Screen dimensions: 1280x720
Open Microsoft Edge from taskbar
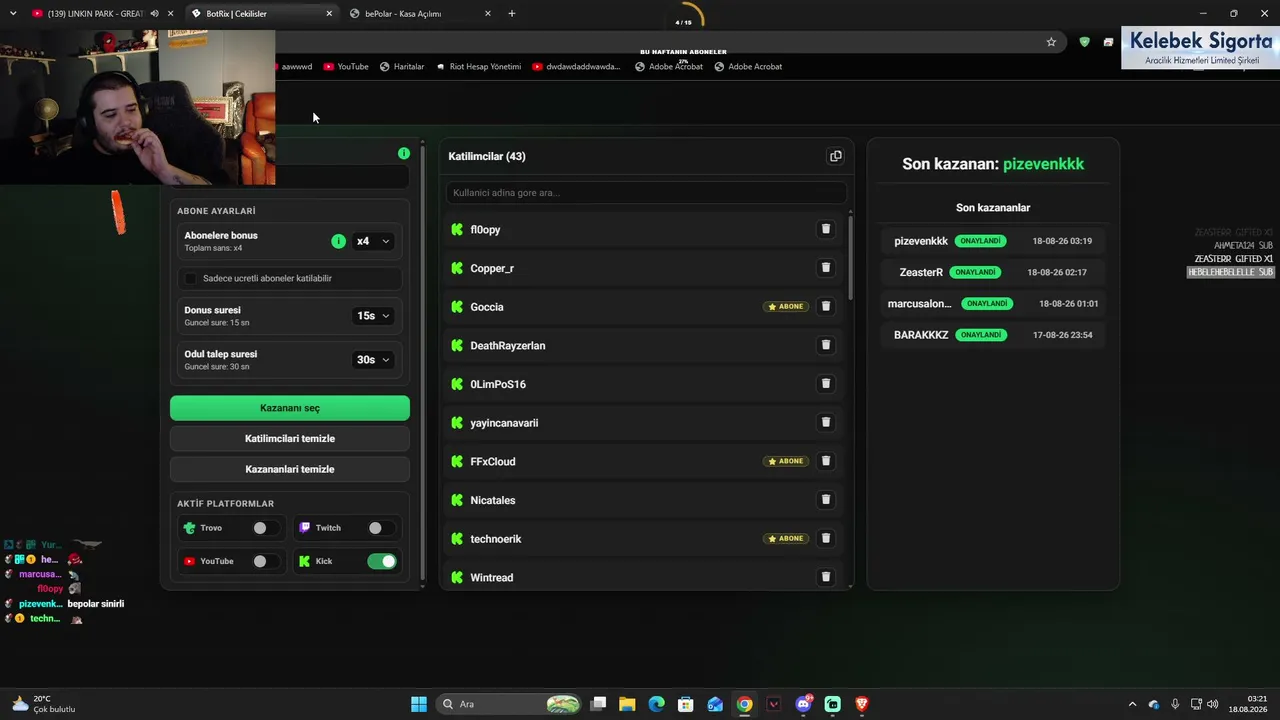click(656, 704)
